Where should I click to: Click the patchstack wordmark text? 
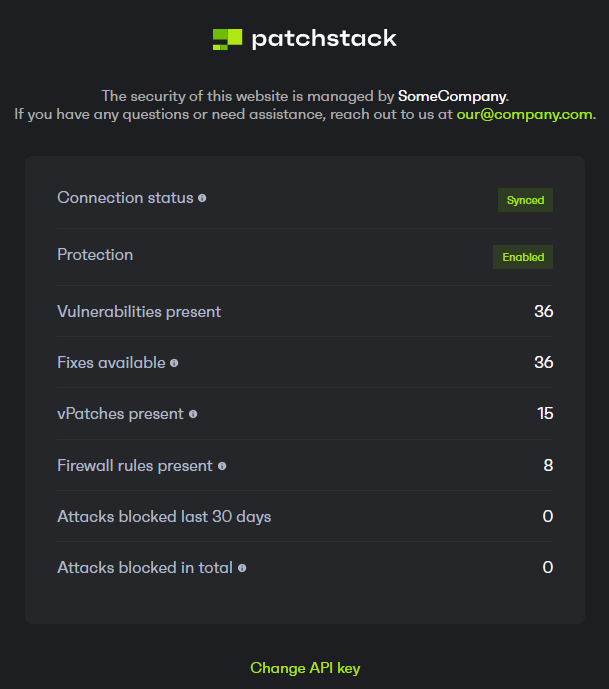pyautogui.click(x=324, y=39)
